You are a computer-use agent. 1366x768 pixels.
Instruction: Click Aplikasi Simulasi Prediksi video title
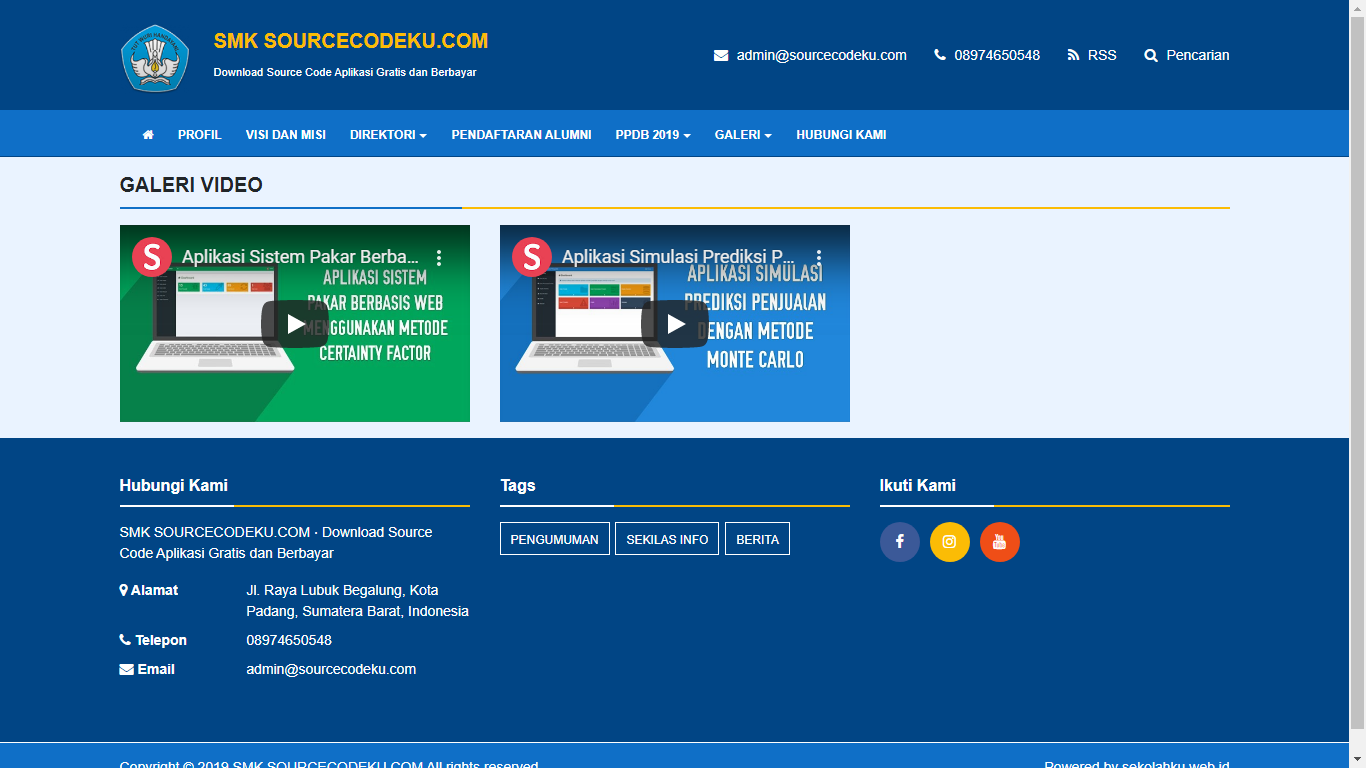(679, 257)
